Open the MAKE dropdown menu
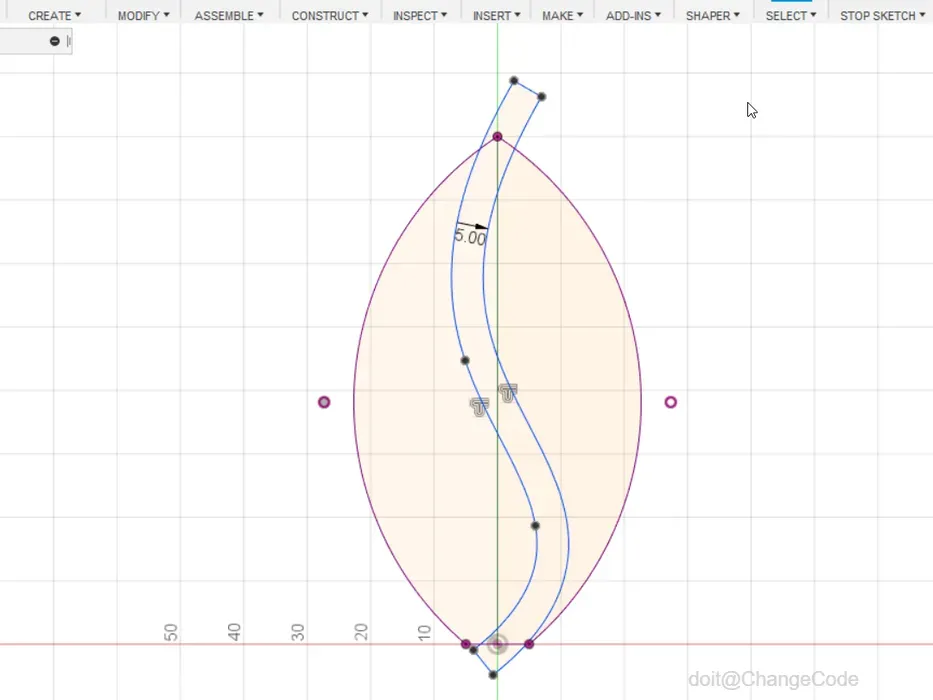 (562, 15)
